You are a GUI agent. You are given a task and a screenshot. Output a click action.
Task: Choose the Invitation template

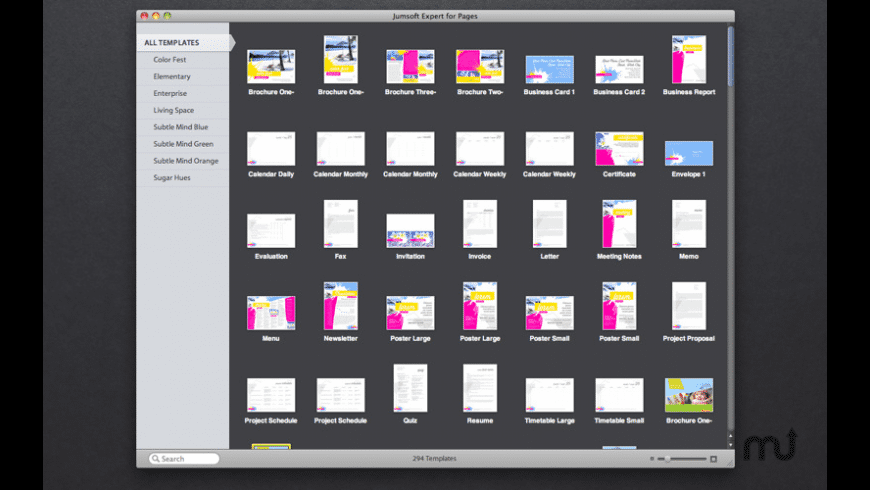410,231
